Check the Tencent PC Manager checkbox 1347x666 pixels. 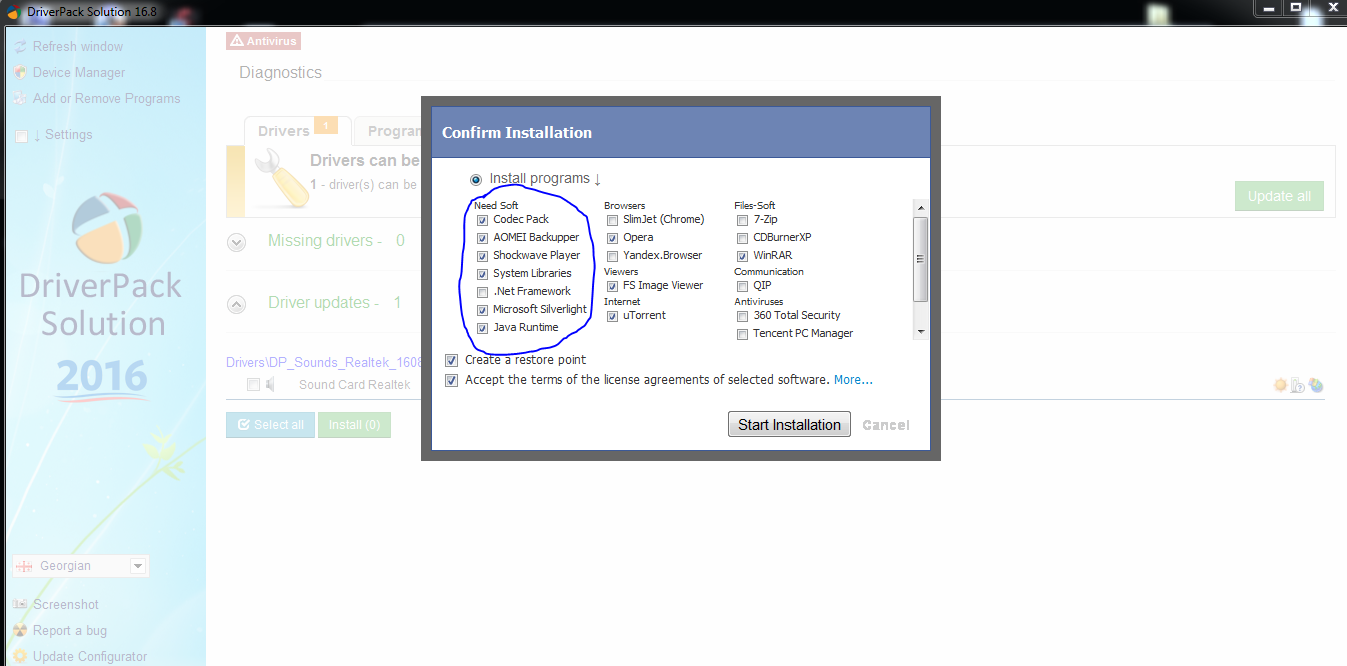743,334
